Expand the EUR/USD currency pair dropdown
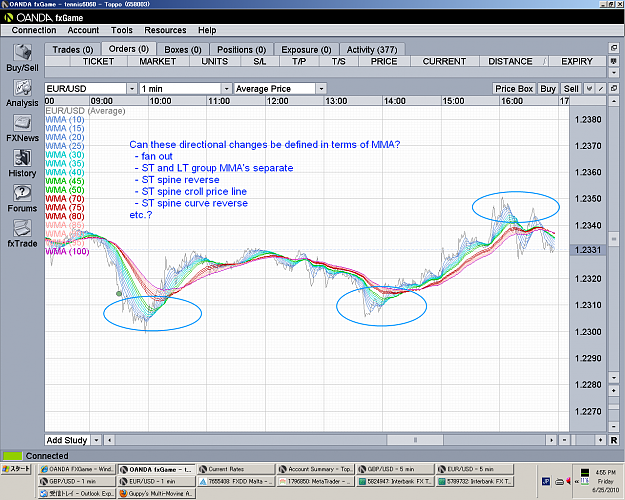625x500 pixels. point(132,89)
